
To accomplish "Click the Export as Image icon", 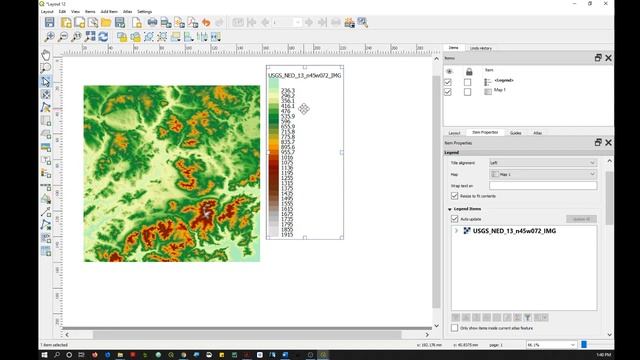I will click(x=166, y=22).
